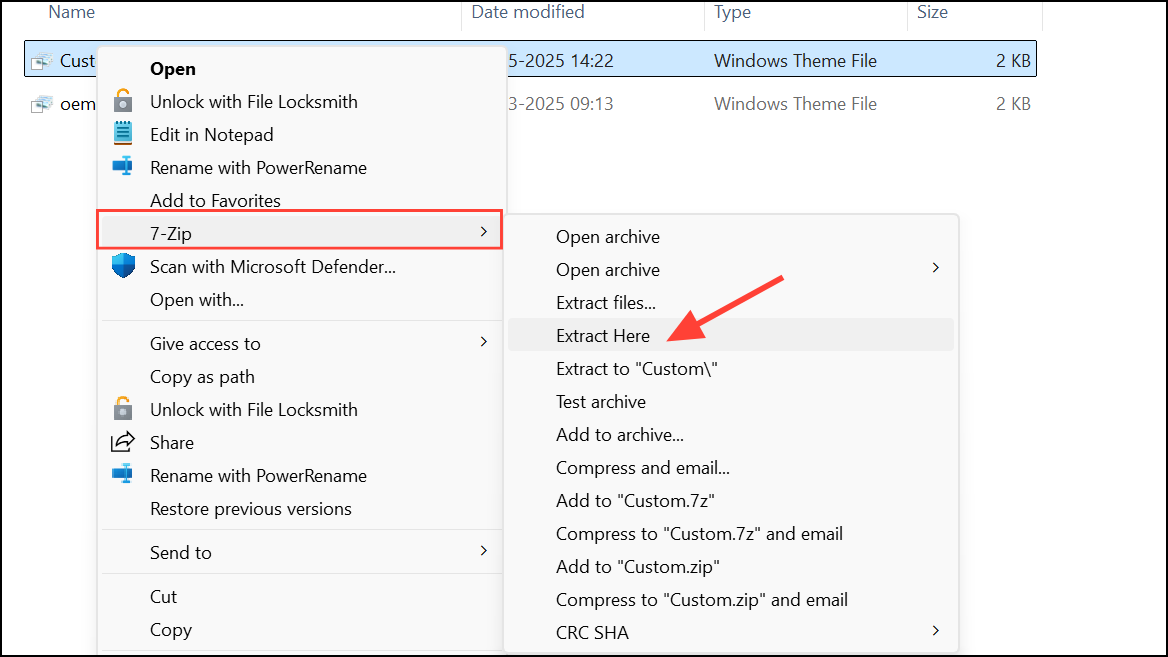Sort files by the Date modified column

pyautogui.click(x=527, y=12)
